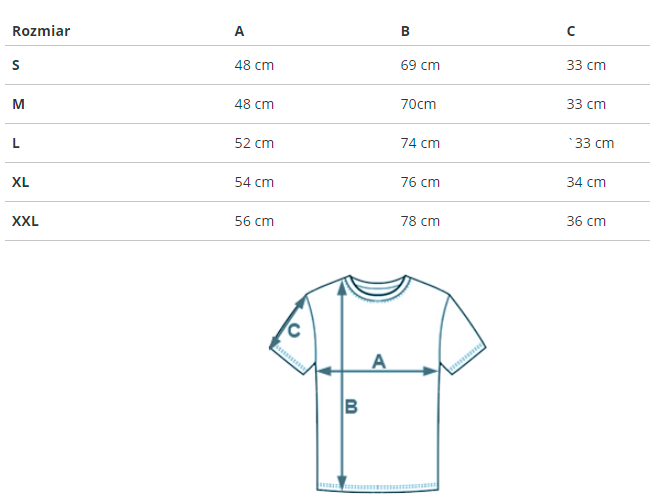Click the letter B on the shirt diagram
Image resolution: width=650 pixels, height=497 pixels.
coord(352,407)
